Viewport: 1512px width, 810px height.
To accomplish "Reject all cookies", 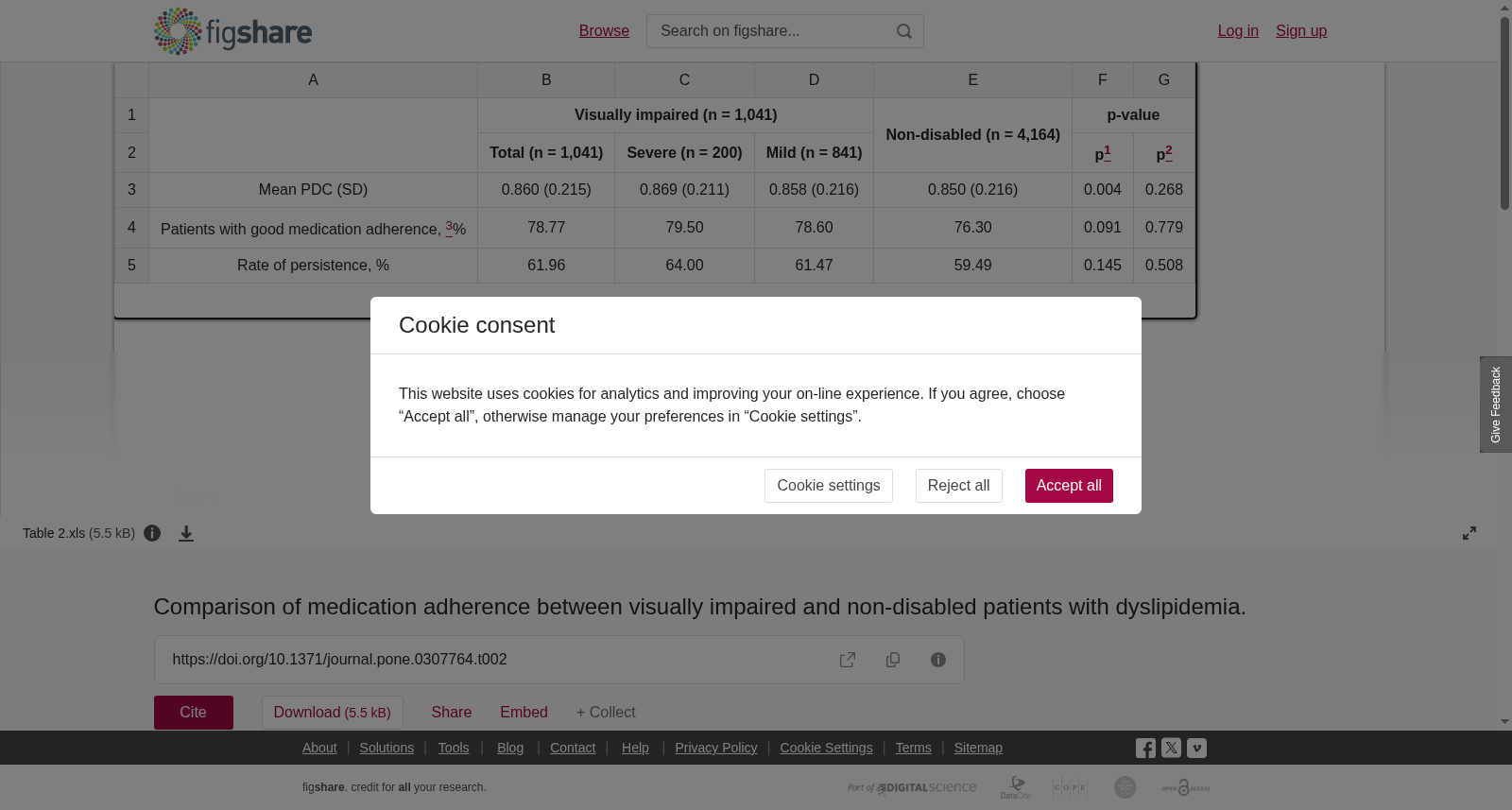I will click(x=958, y=486).
